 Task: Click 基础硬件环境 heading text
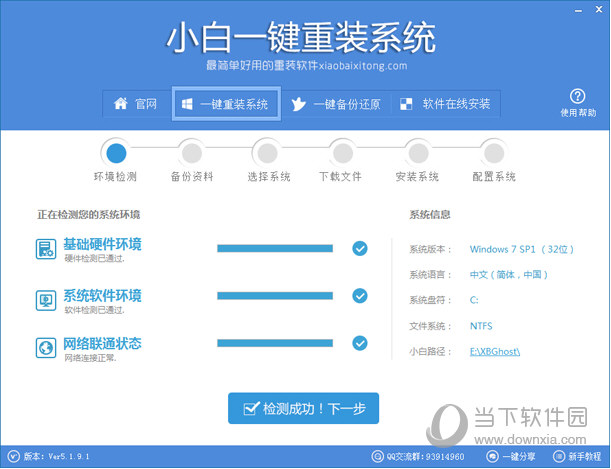coord(102,244)
